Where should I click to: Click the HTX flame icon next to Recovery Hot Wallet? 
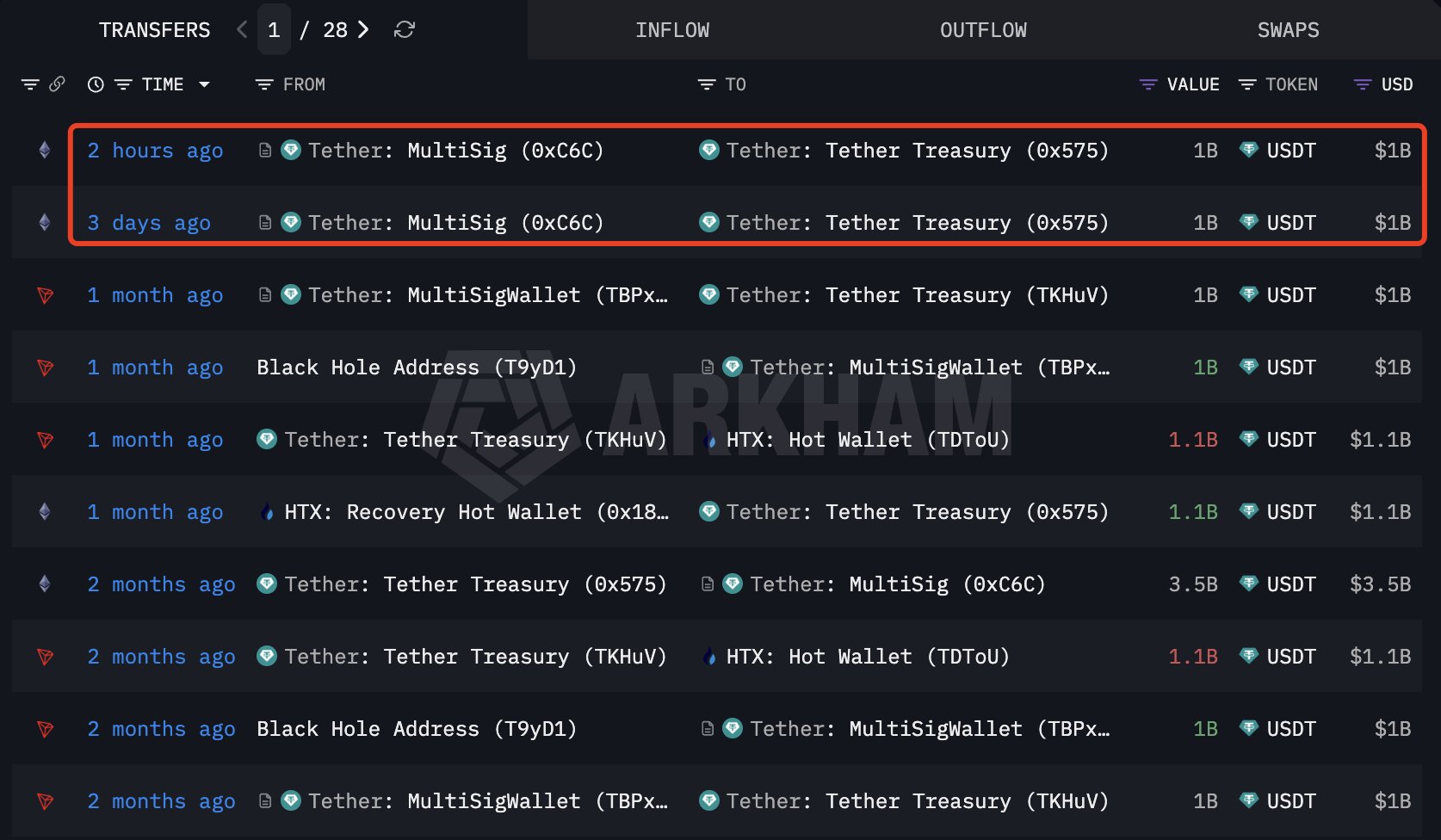pyautogui.click(x=268, y=513)
